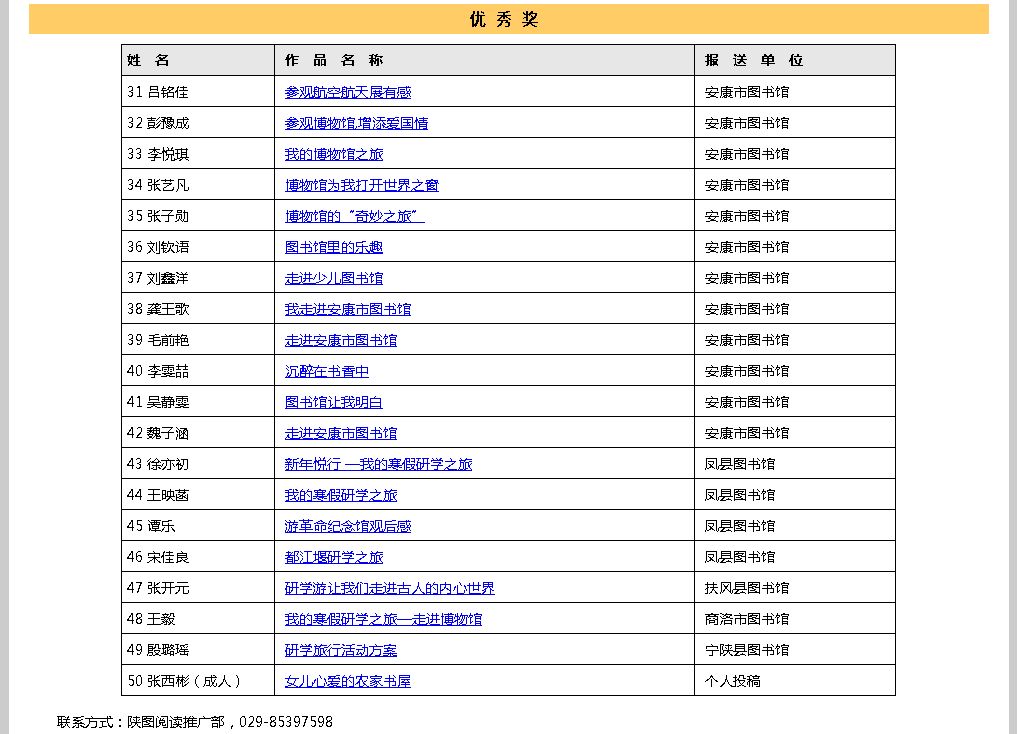
Task: Click 安康市图书馆 in row 31 吕铭佳
Action: pyautogui.click(x=747, y=92)
